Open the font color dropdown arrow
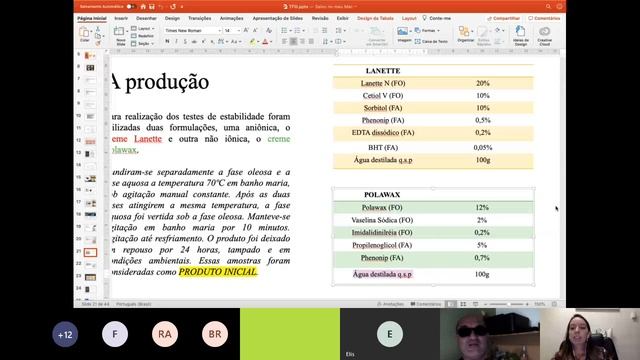This screenshot has height=360, width=640. click(271, 42)
